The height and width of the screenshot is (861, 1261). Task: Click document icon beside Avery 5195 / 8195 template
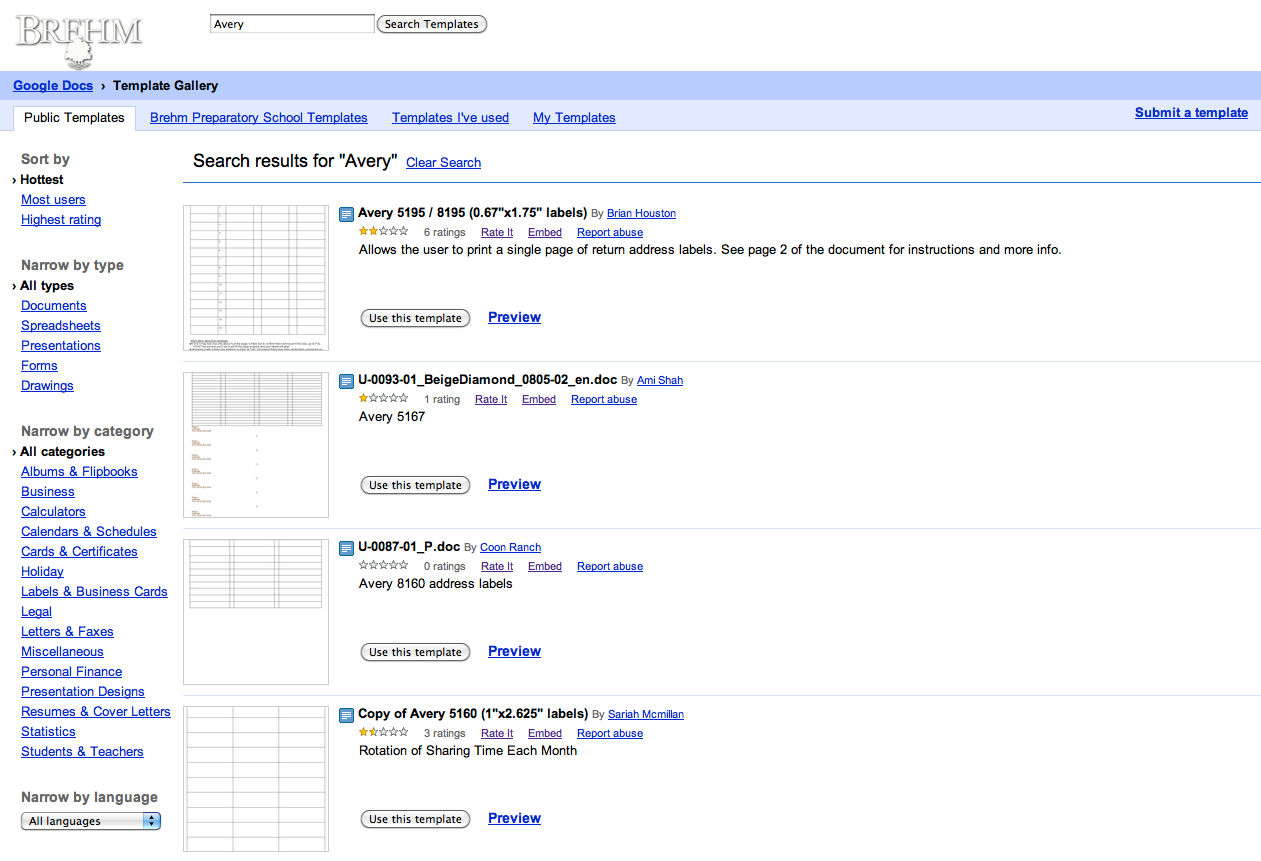click(346, 214)
